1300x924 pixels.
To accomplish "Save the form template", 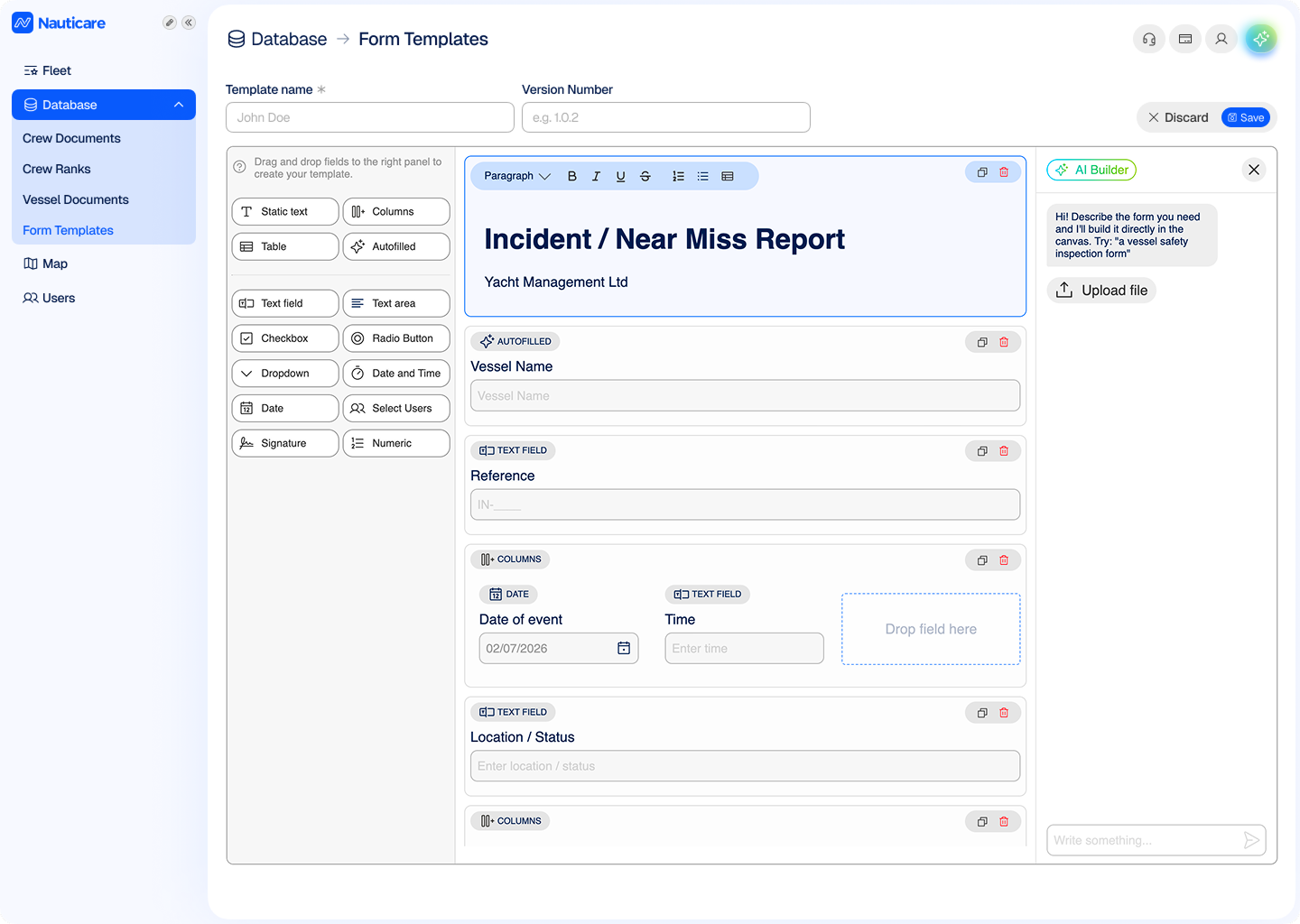I will pos(1246,117).
